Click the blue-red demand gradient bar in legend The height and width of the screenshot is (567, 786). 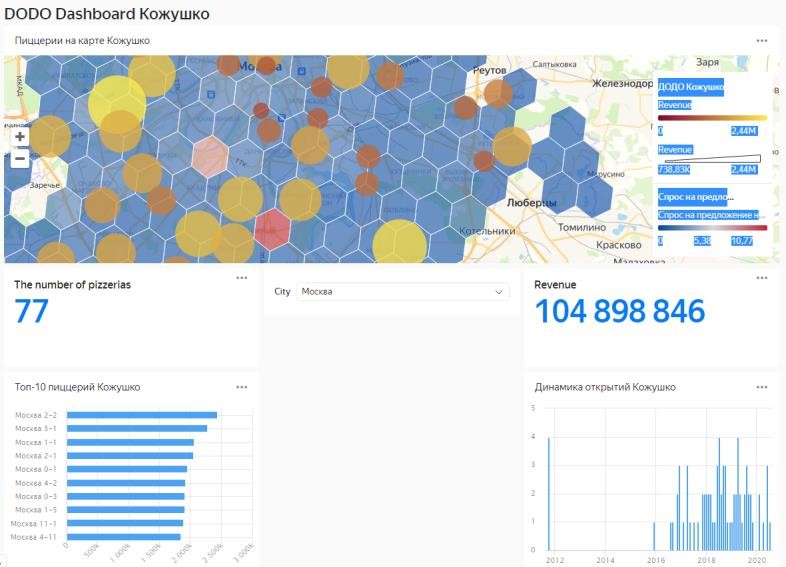coord(712,228)
